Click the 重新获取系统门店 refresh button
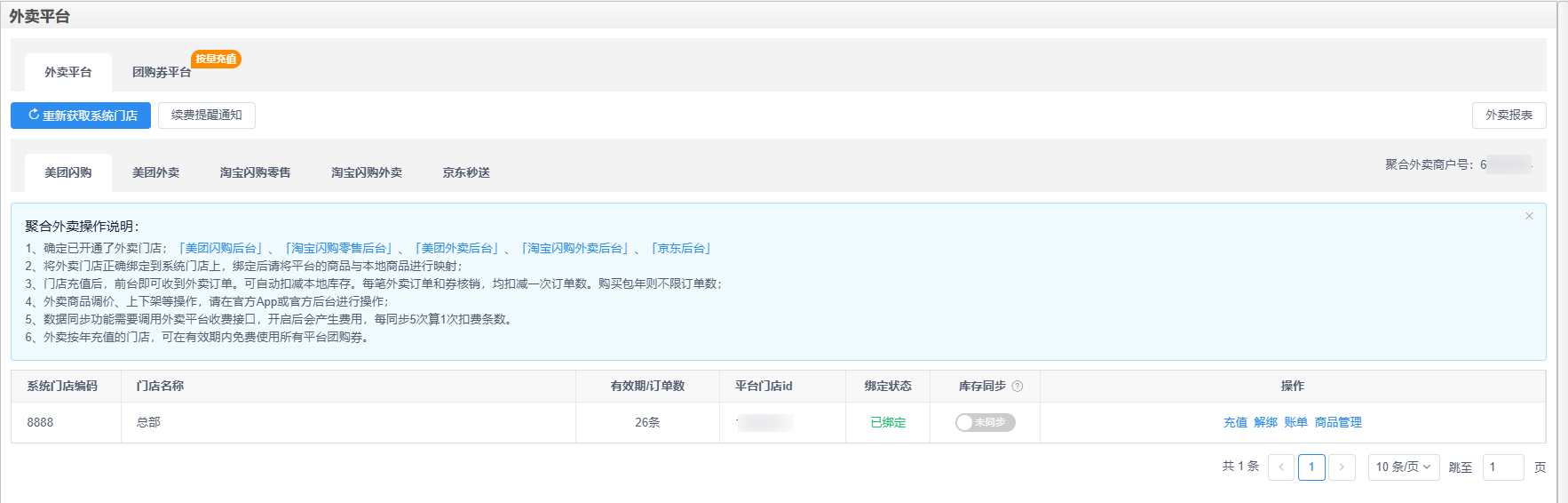Screen dimensions: 1568x503 pos(81,116)
